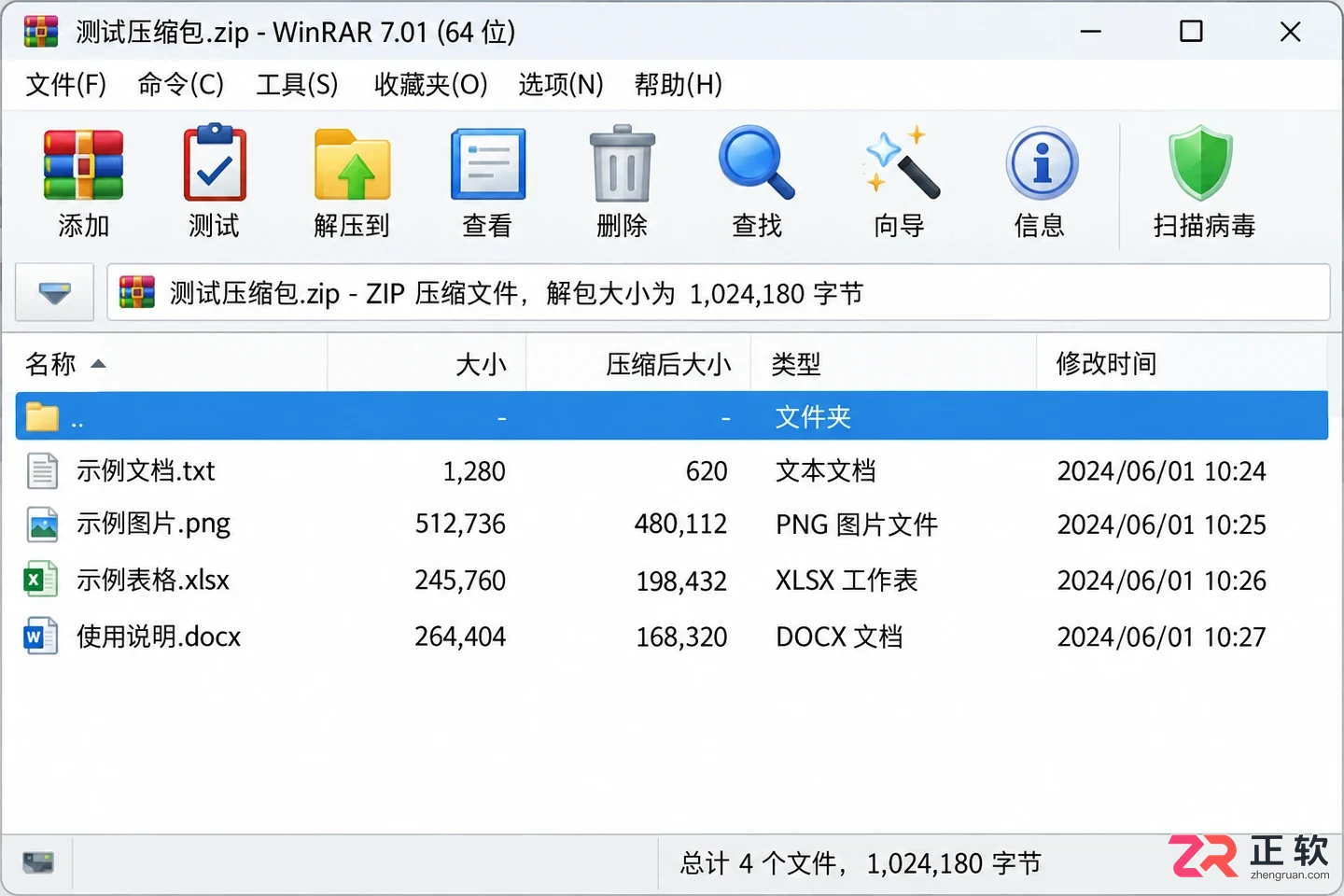Click size value 1,280

(x=474, y=471)
